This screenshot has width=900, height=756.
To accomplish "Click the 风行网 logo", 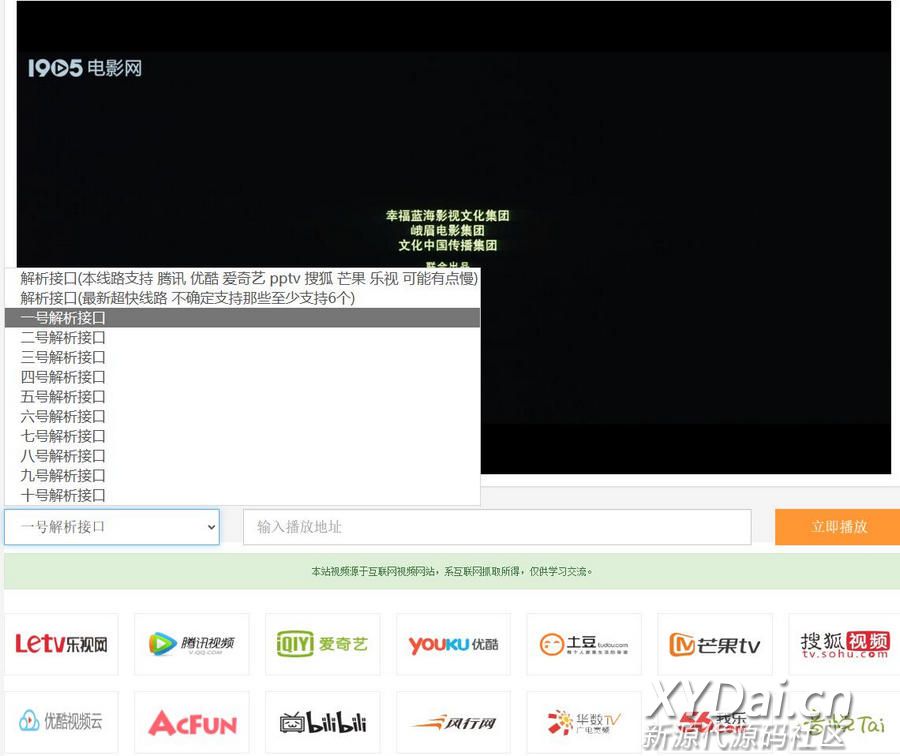I will (x=453, y=722).
